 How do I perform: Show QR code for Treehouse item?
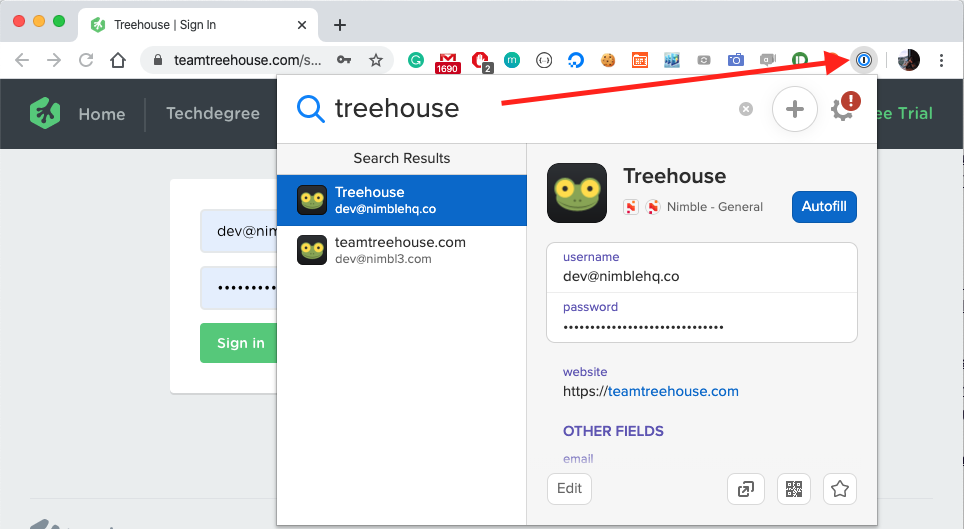[793, 489]
